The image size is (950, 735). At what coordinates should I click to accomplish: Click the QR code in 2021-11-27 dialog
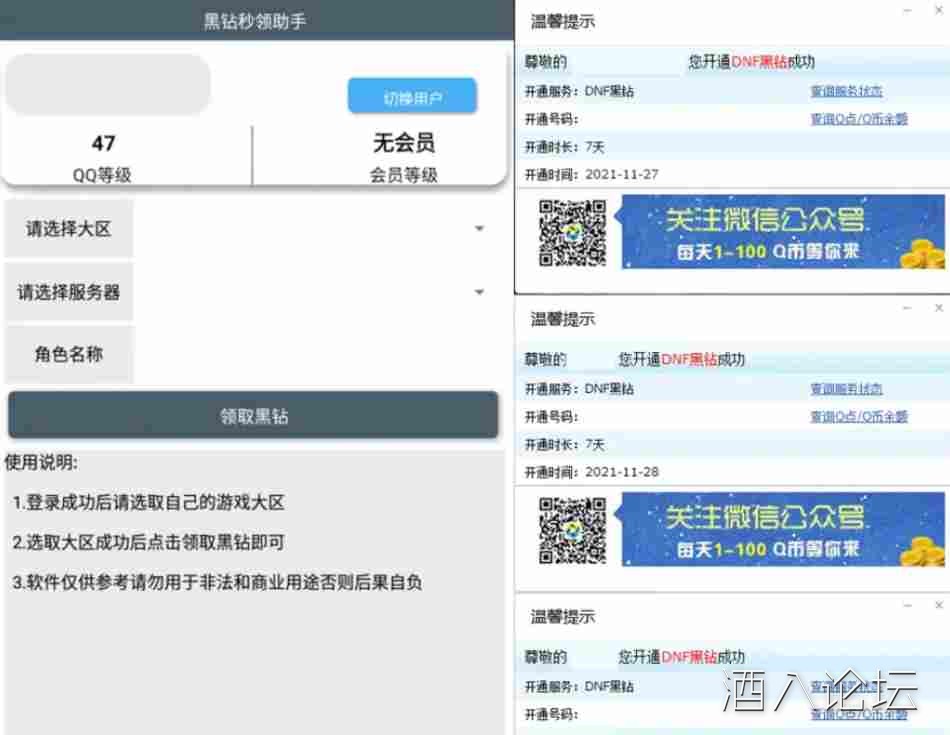(x=572, y=233)
